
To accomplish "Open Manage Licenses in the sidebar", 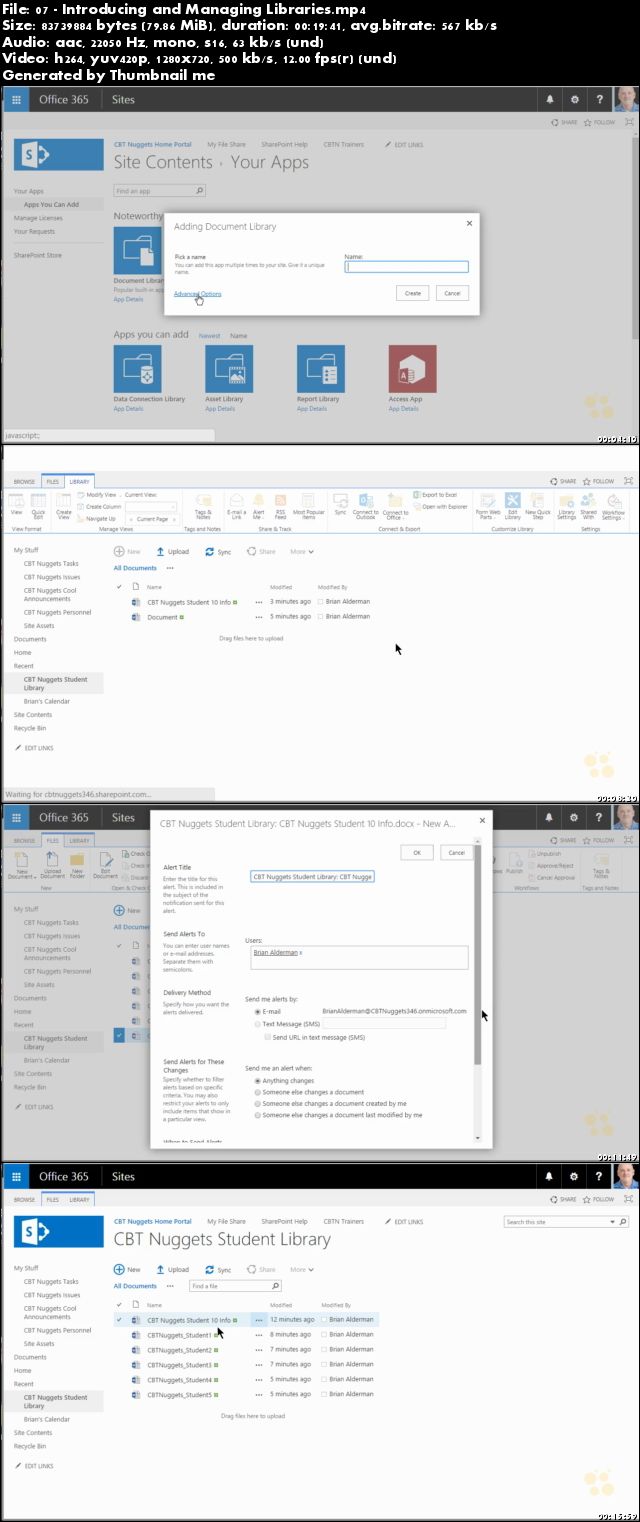I will (x=38, y=217).
